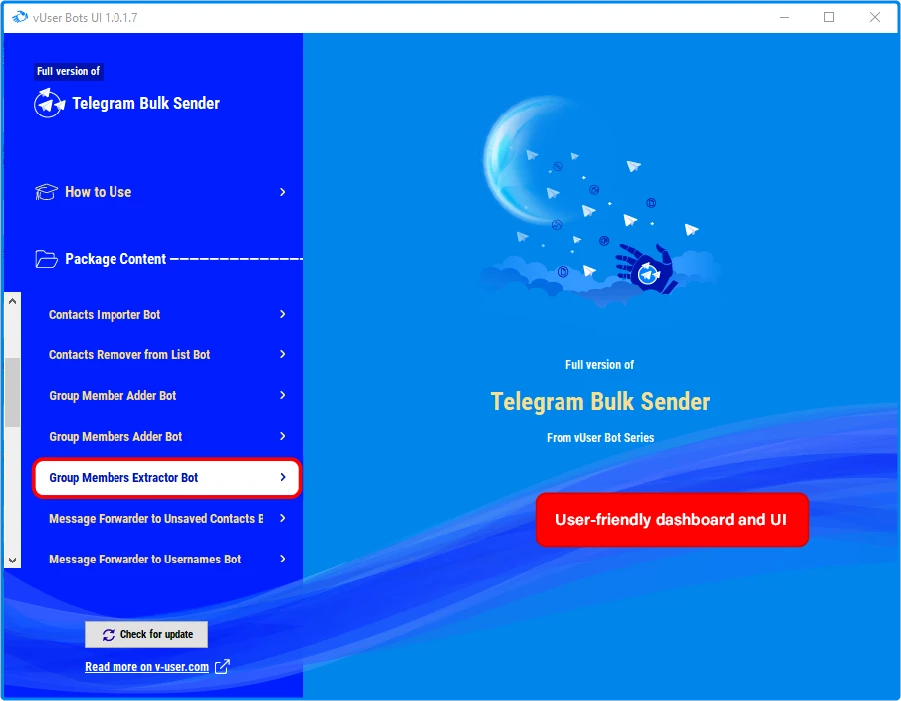Click the Telegram Bulk Sender logo in sidebar

tap(49, 103)
